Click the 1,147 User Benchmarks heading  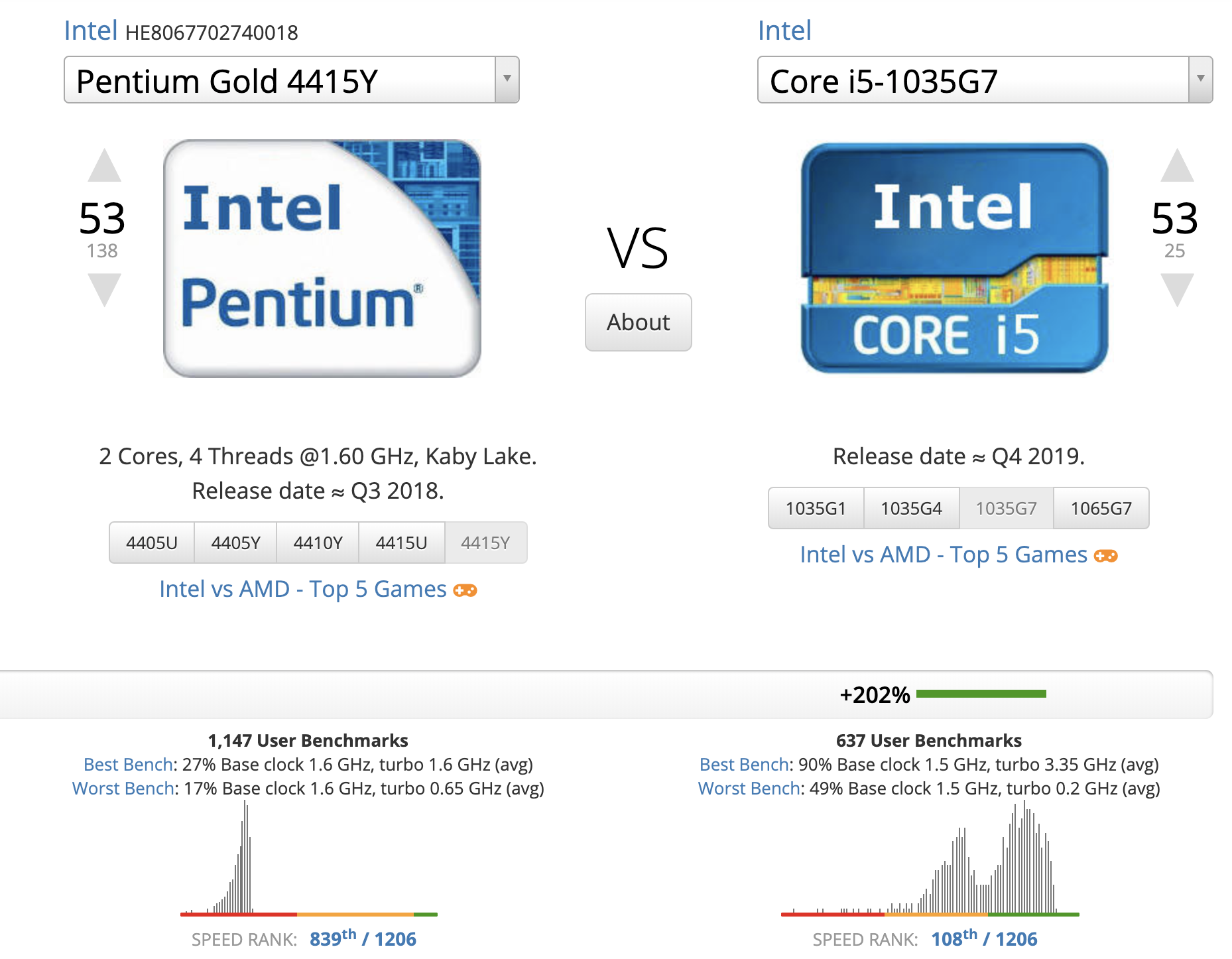(308, 741)
